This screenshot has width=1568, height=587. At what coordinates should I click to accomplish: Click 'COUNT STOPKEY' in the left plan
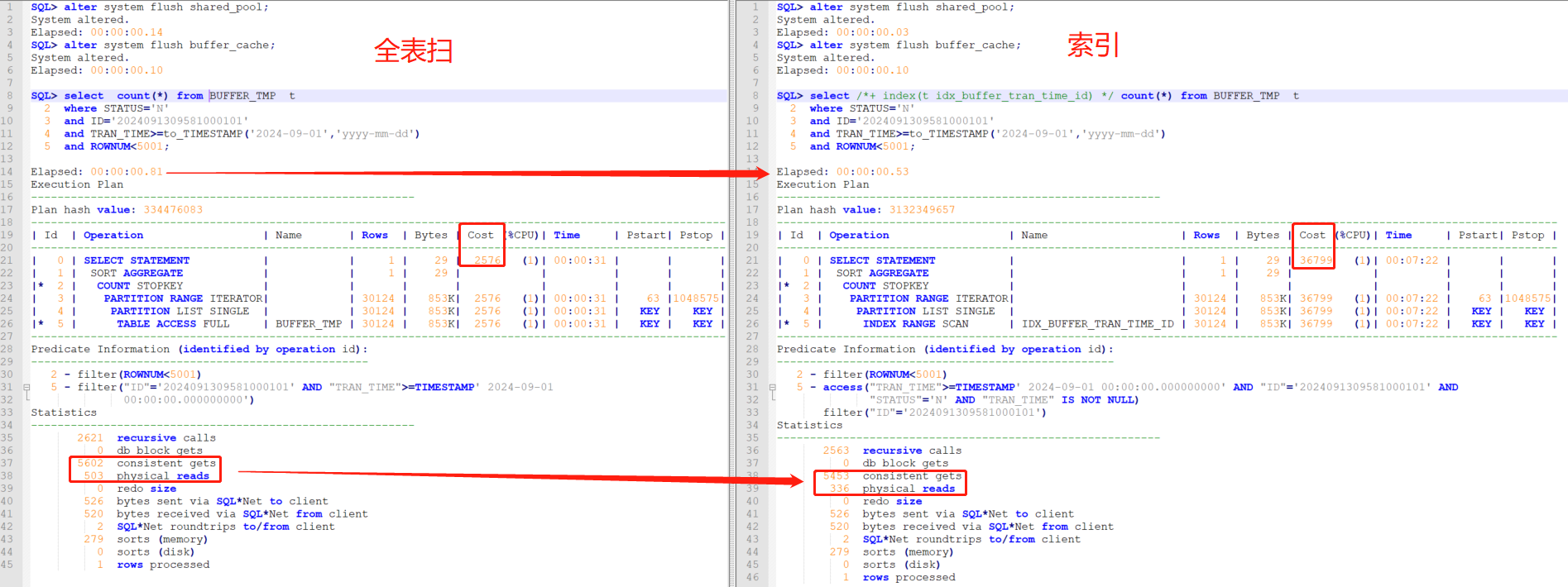click(140, 286)
